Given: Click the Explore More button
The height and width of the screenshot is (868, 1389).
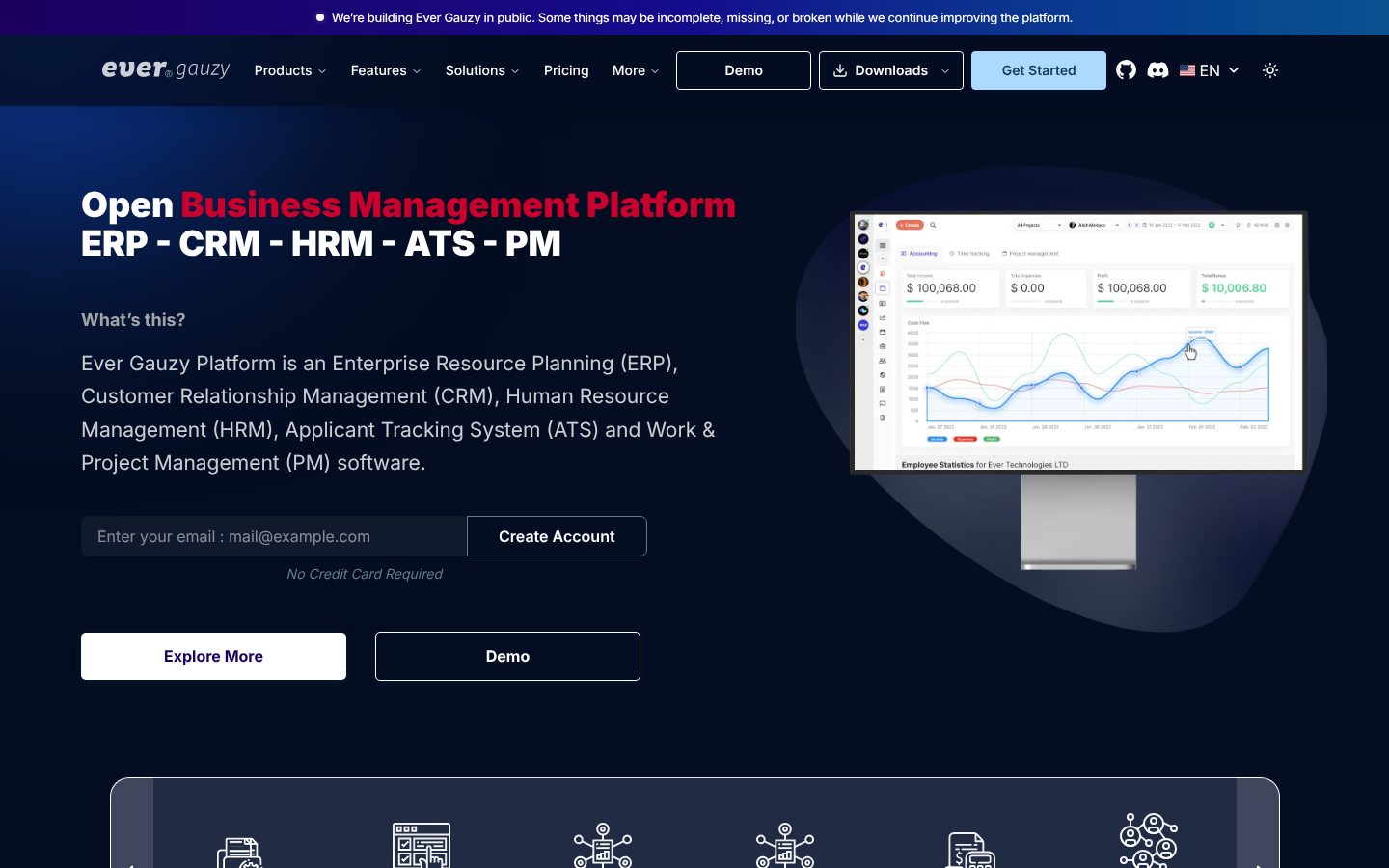Looking at the screenshot, I should coord(213,656).
